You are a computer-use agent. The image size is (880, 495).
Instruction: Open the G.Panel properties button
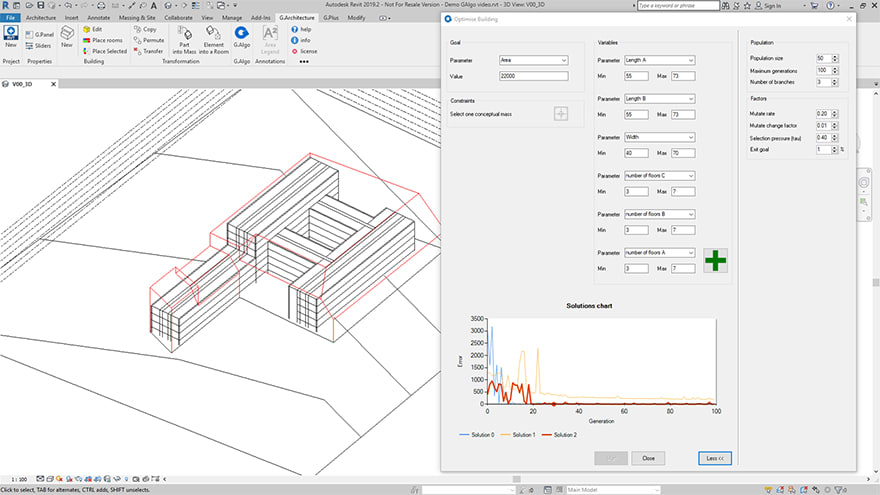[39, 34]
